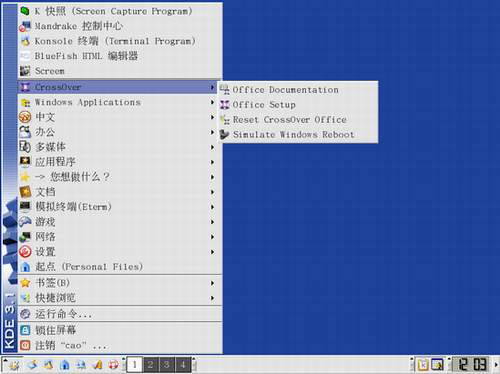
Task: Click the 文档 documents icon
Action: pos(25,192)
